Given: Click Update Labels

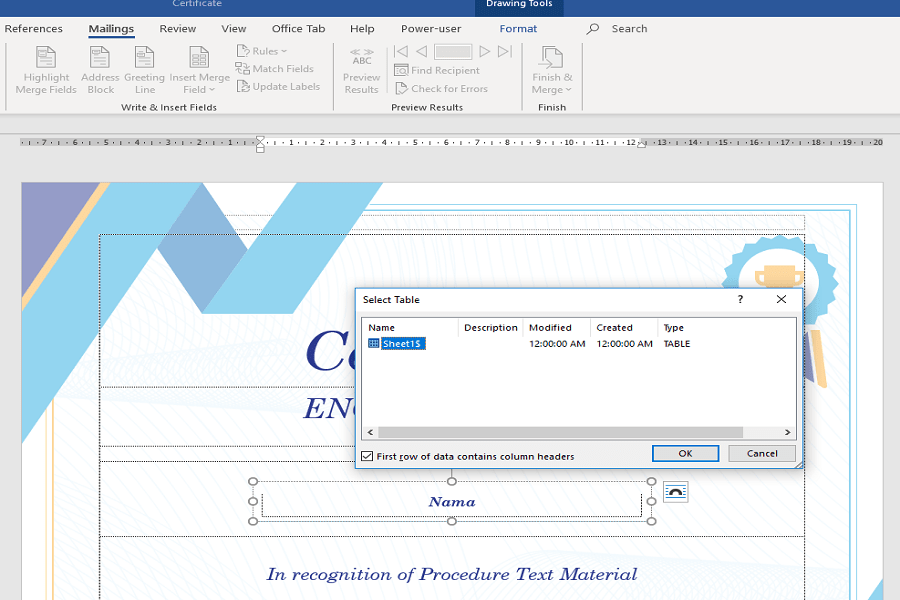Looking at the screenshot, I should pos(278,87).
